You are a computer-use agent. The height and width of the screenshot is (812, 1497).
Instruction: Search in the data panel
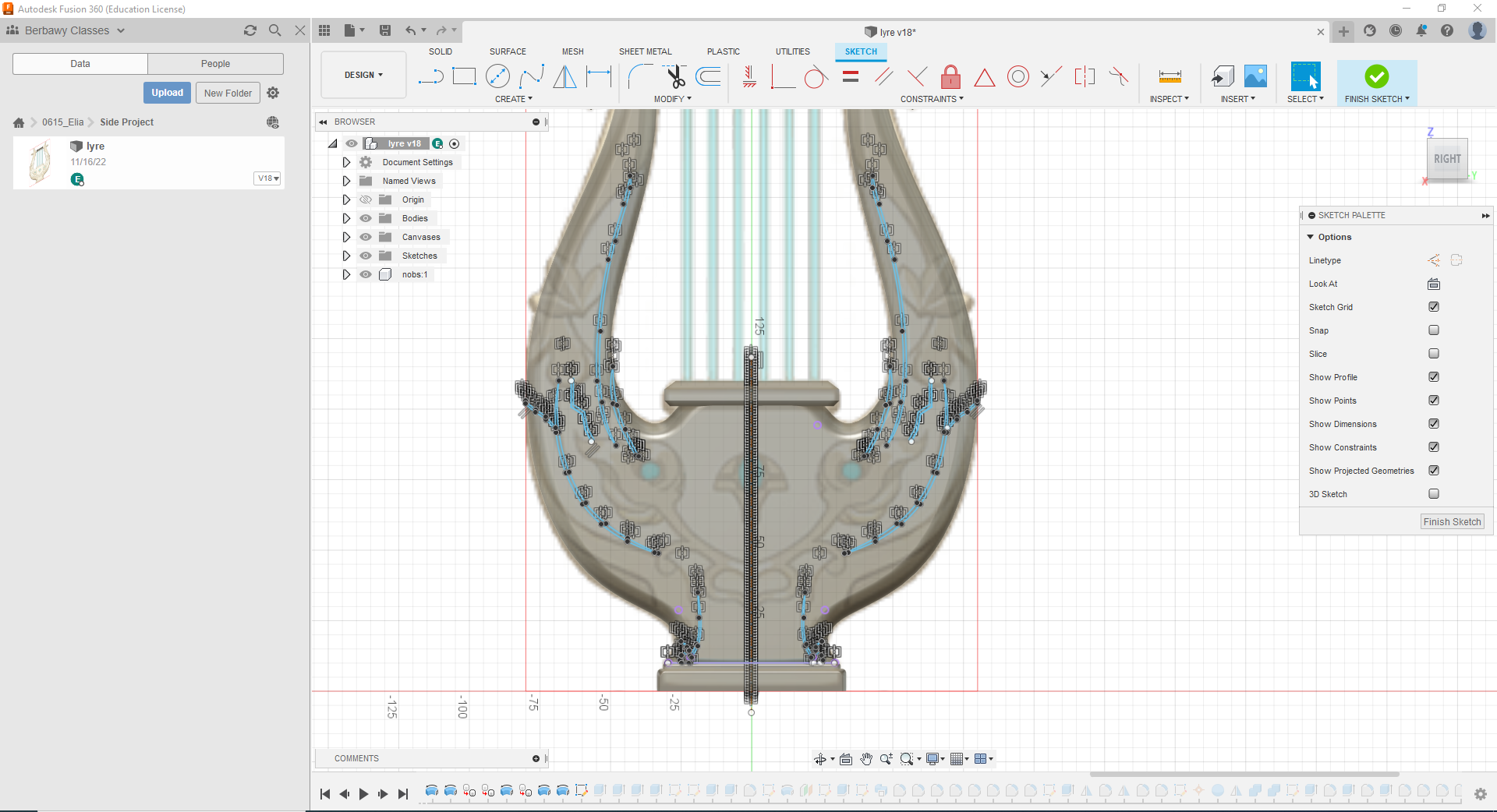[x=275, y=30]
